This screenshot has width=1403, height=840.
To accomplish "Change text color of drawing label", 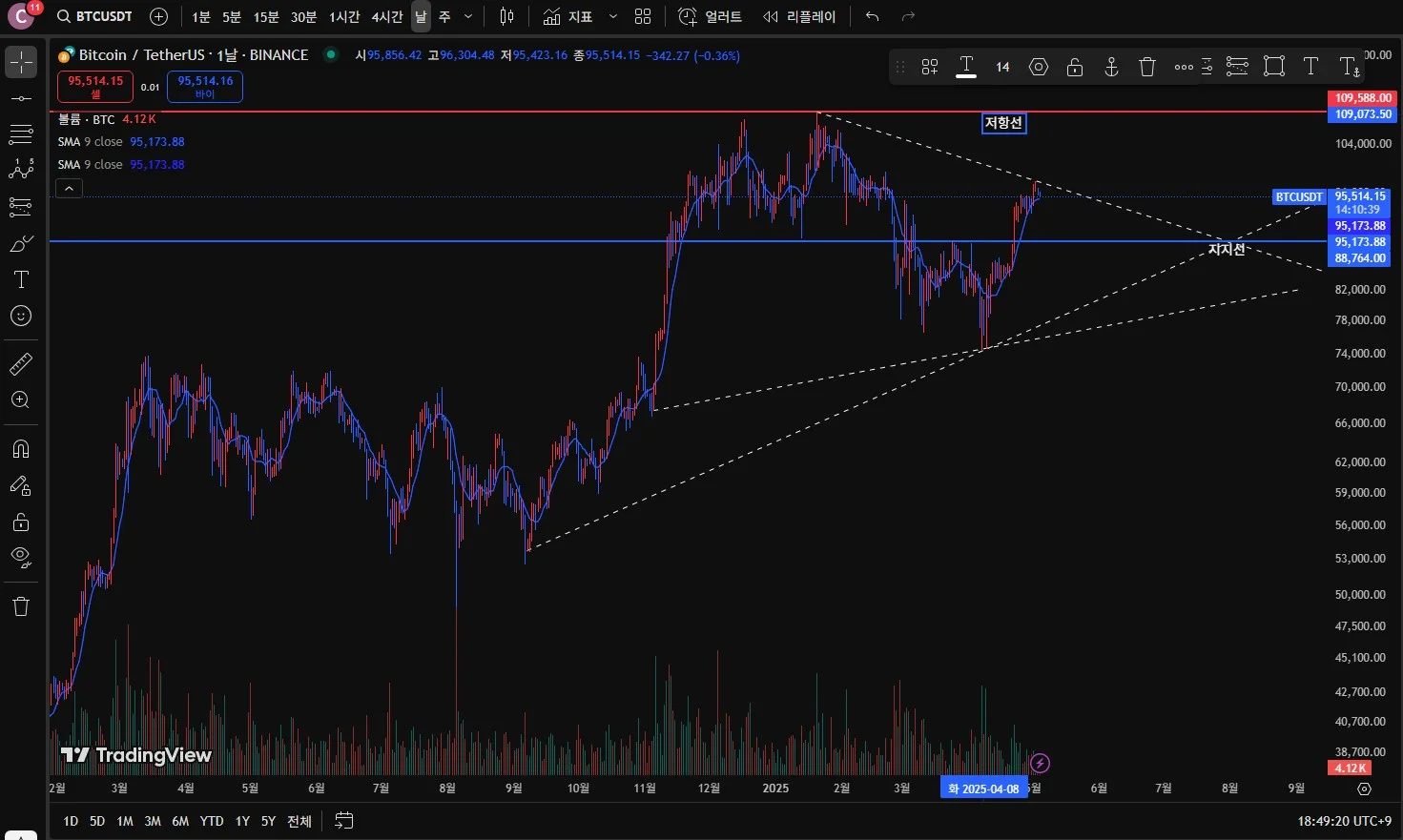I will (966, 67).
